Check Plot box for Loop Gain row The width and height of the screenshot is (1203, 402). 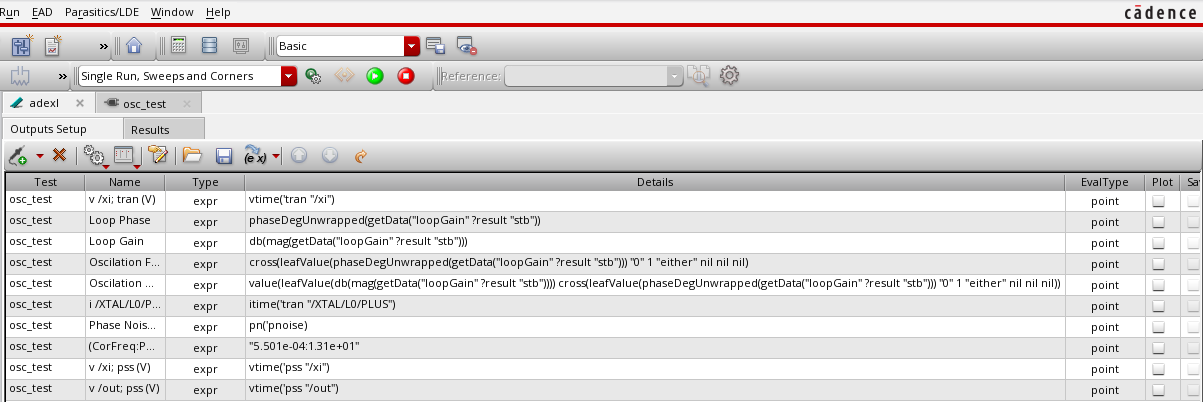(x=1159, y=242)
